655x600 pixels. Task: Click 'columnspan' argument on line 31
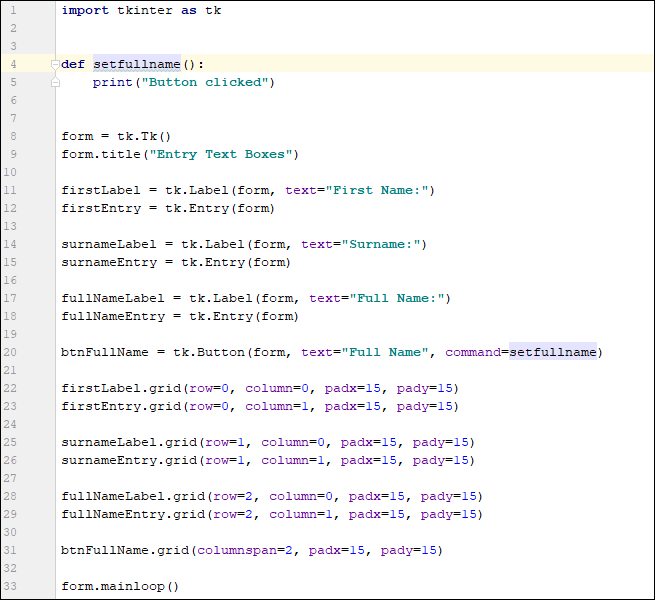tap(237, 550)
